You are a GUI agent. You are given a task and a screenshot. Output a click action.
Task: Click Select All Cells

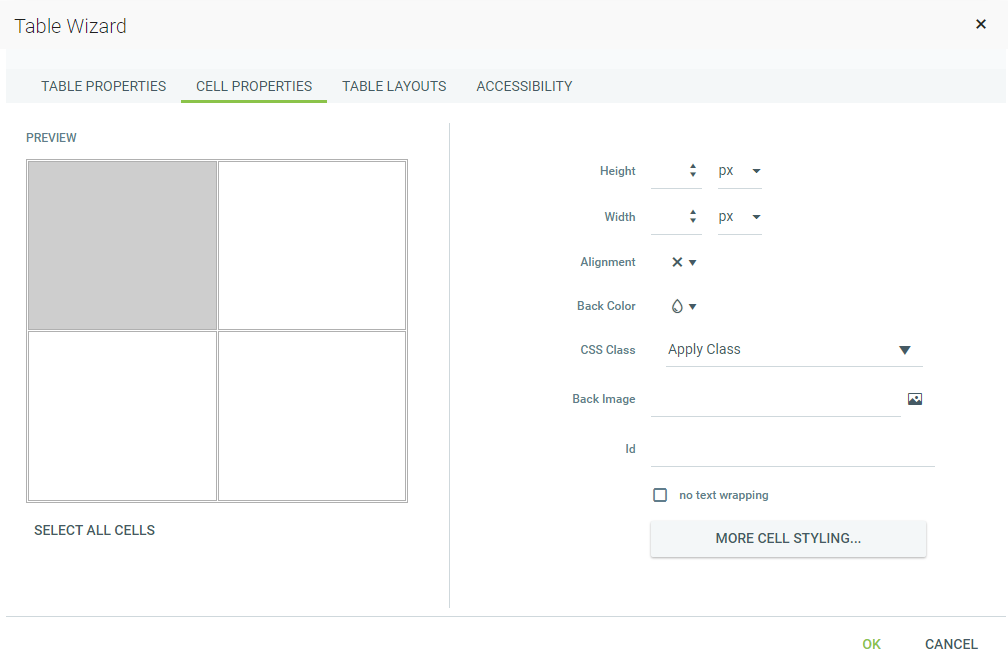94,530
